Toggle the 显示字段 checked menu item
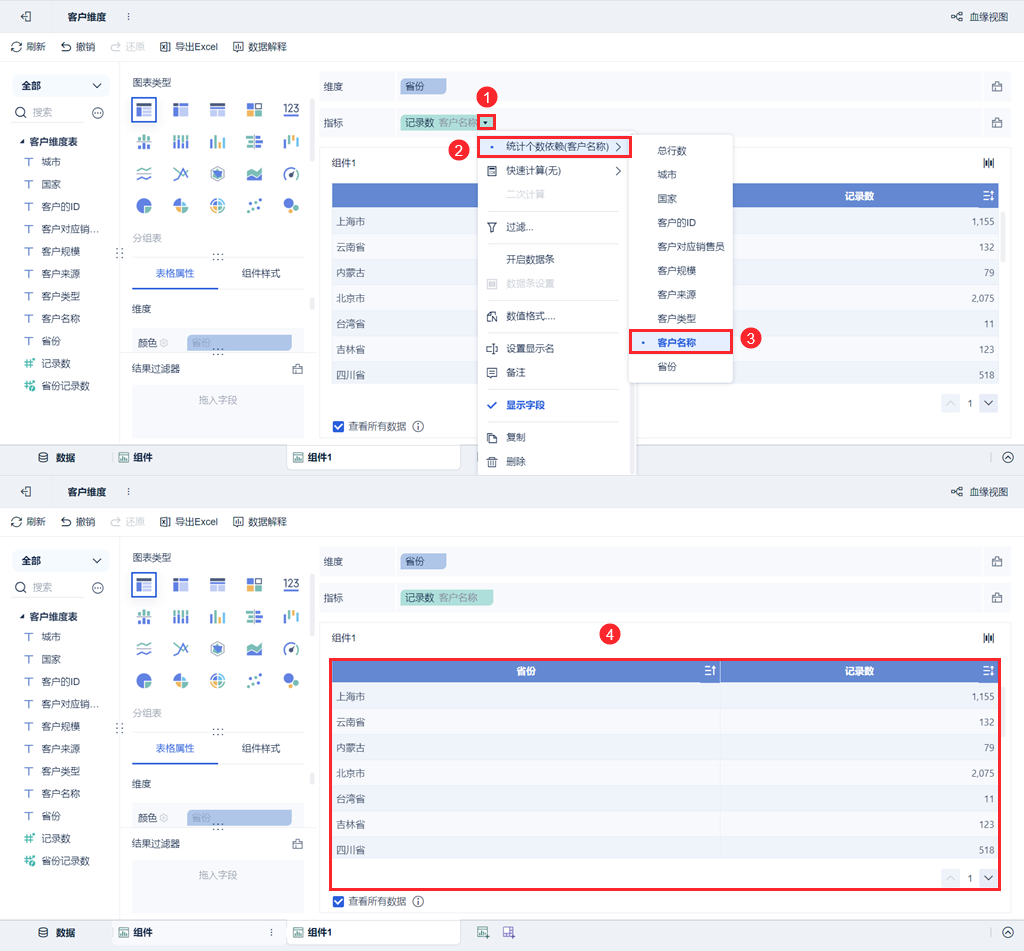This screenshot has height=951, width=1024. tap(526, 405)
